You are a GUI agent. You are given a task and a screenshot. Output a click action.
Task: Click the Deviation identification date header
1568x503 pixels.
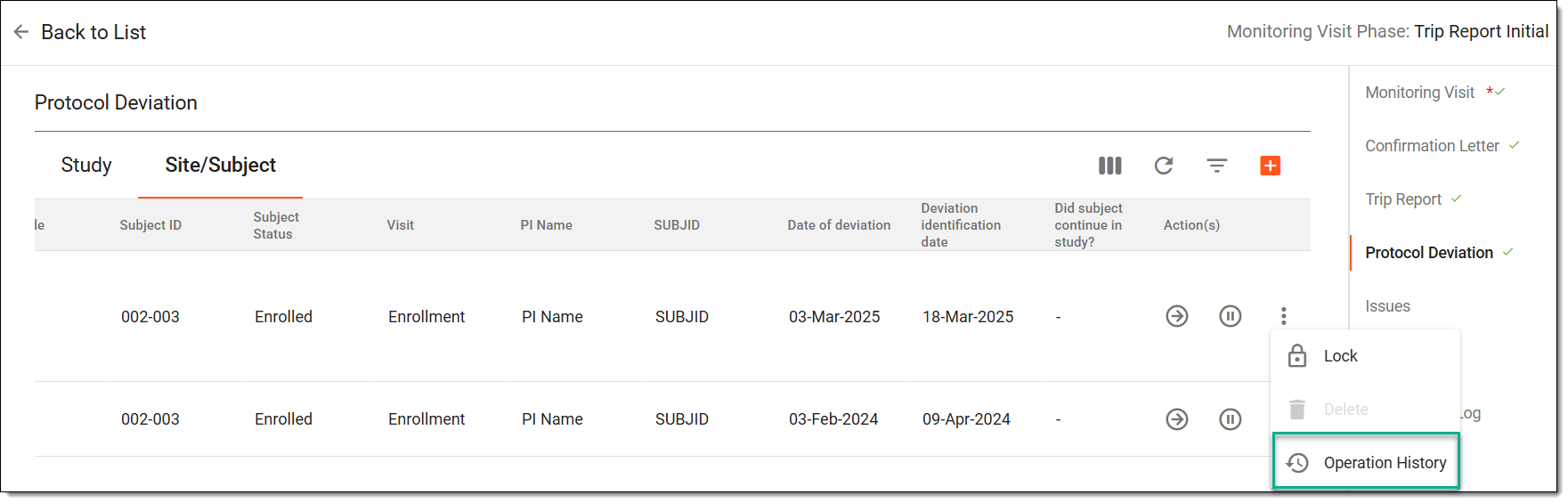point(961,225)
